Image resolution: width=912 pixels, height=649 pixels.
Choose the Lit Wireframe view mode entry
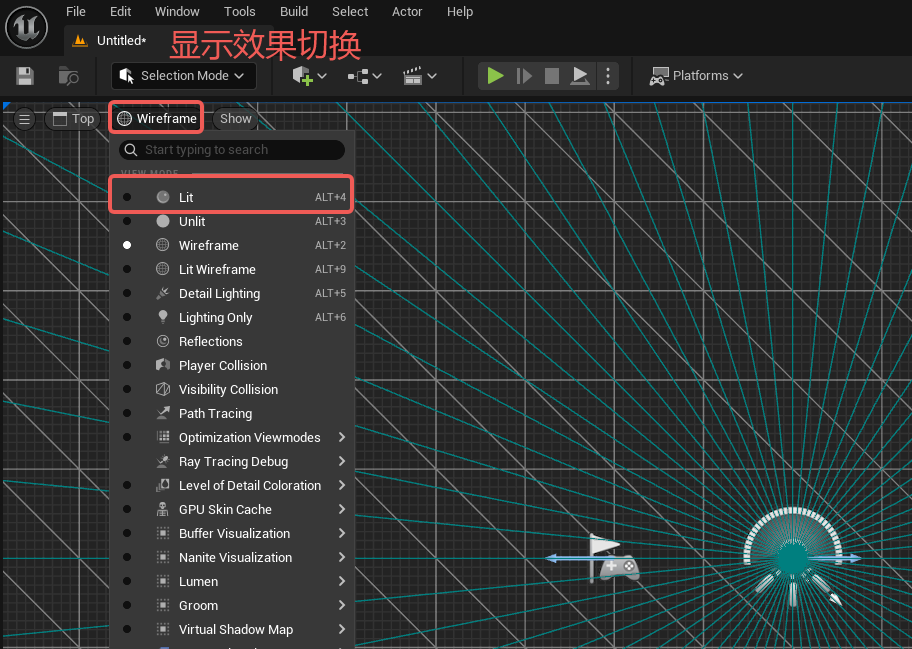(x=232, y=269)
